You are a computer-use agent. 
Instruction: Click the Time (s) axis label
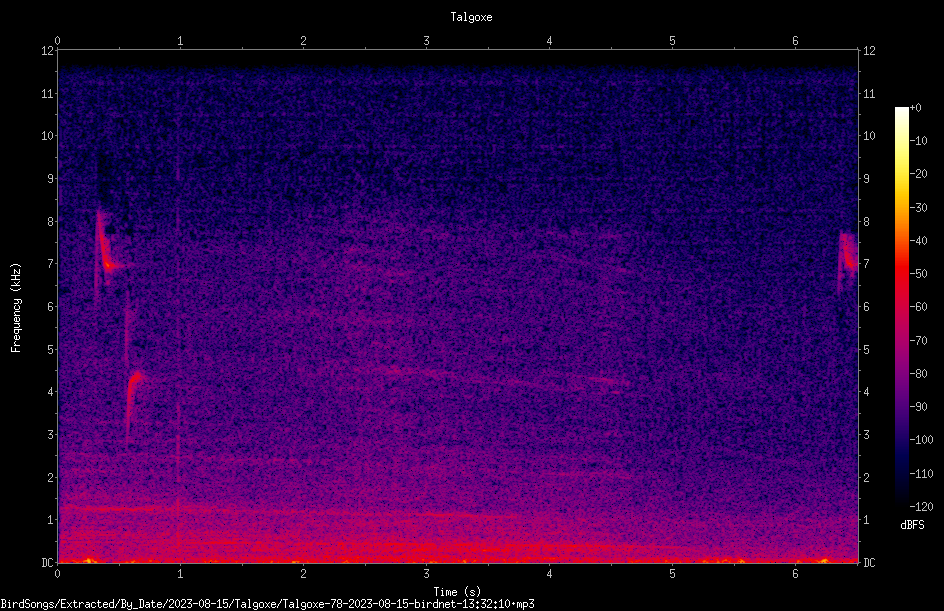point(457,592)
